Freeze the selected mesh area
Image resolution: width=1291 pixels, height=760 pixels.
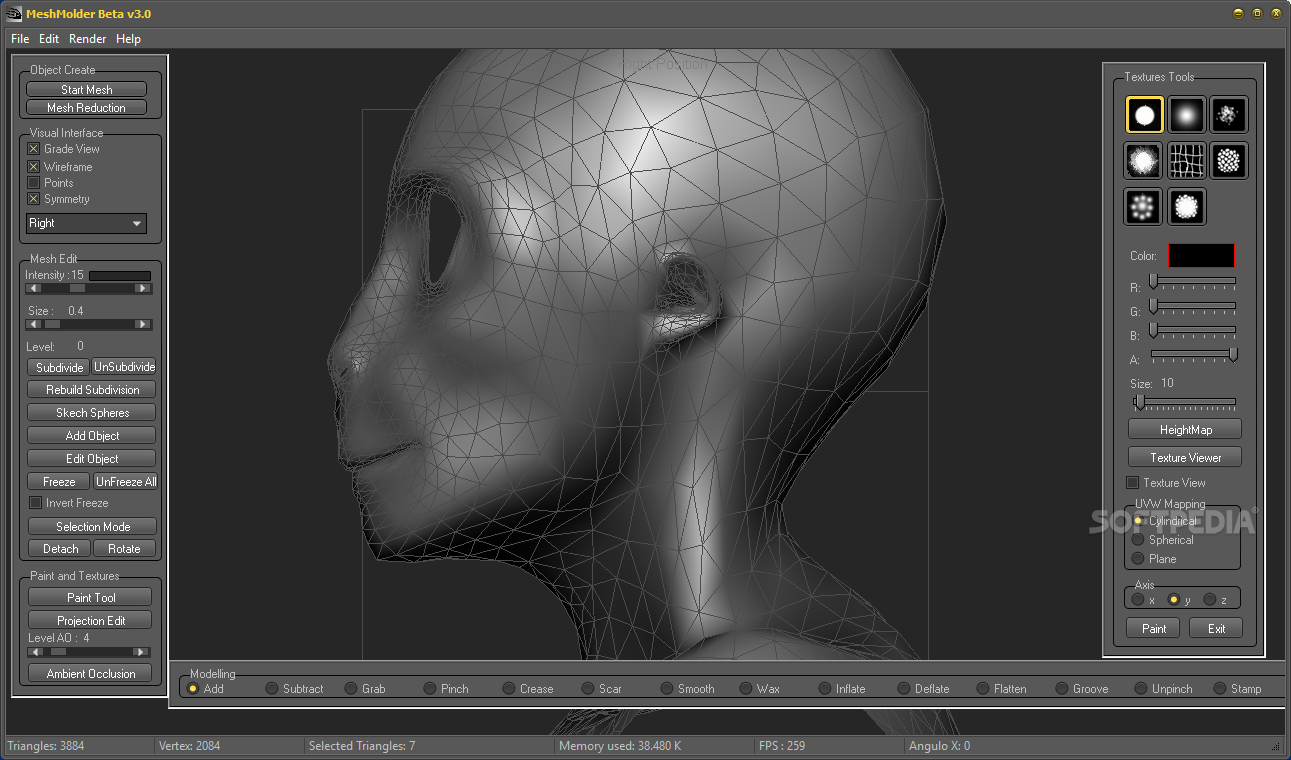[59, 481]
